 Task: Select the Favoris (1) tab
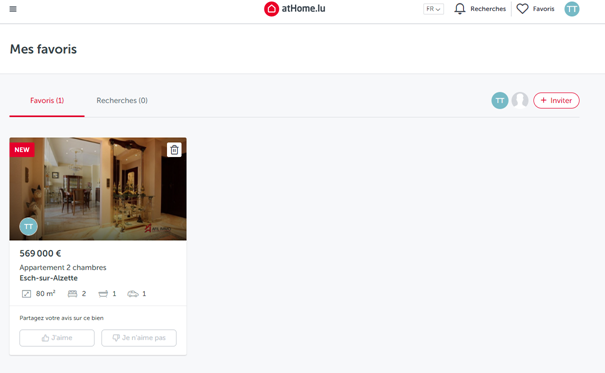tap(47, 100)
